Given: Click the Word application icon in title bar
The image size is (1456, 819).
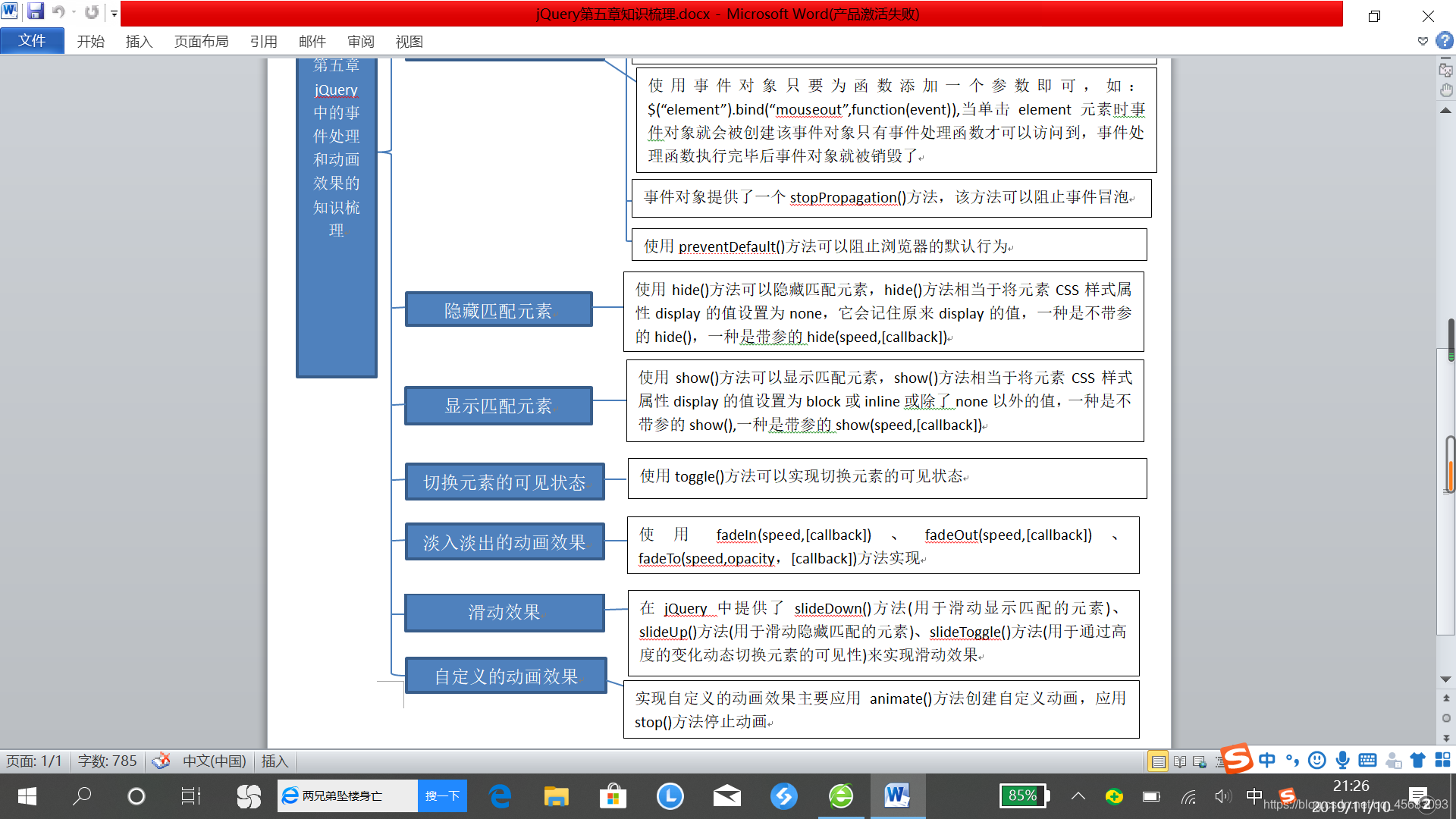Looking at the screenshot, I should pyautogui.click(x=10, y=11).
